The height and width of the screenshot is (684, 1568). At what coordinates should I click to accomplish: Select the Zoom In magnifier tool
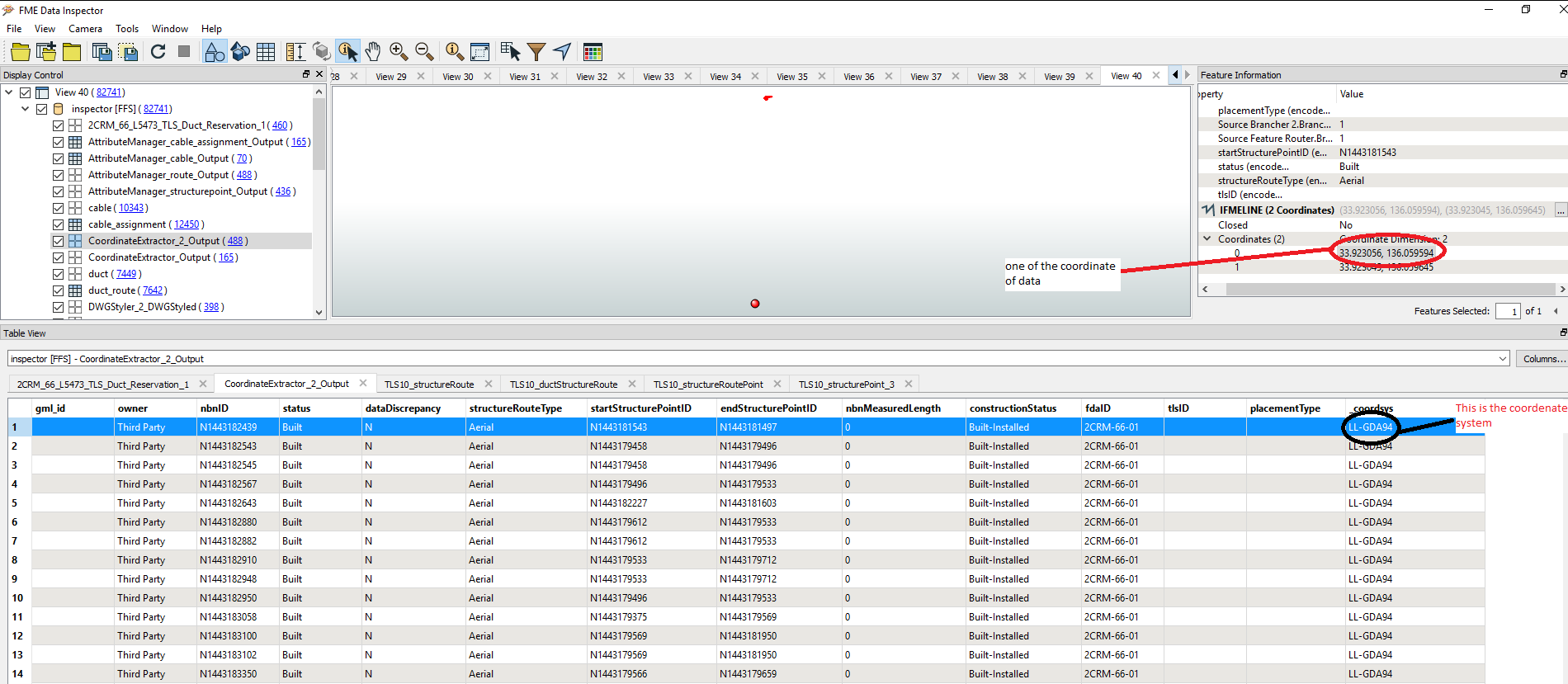click(399, 52)
